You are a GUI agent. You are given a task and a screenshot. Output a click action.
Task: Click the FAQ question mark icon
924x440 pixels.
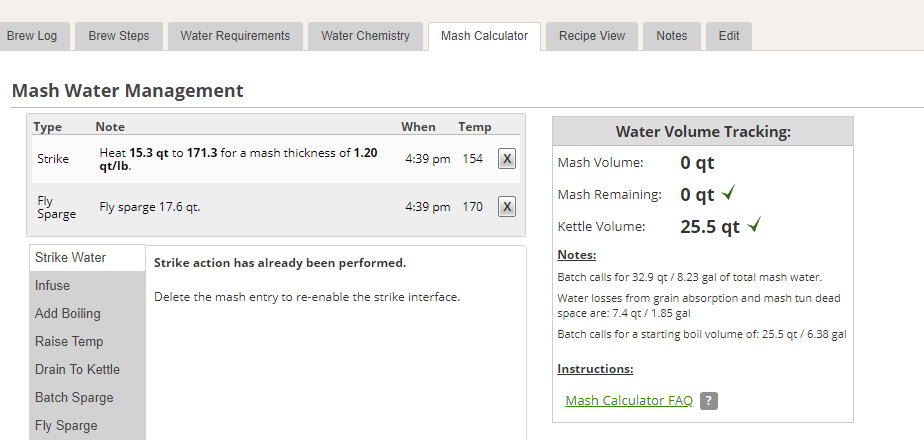pos(709,401)
